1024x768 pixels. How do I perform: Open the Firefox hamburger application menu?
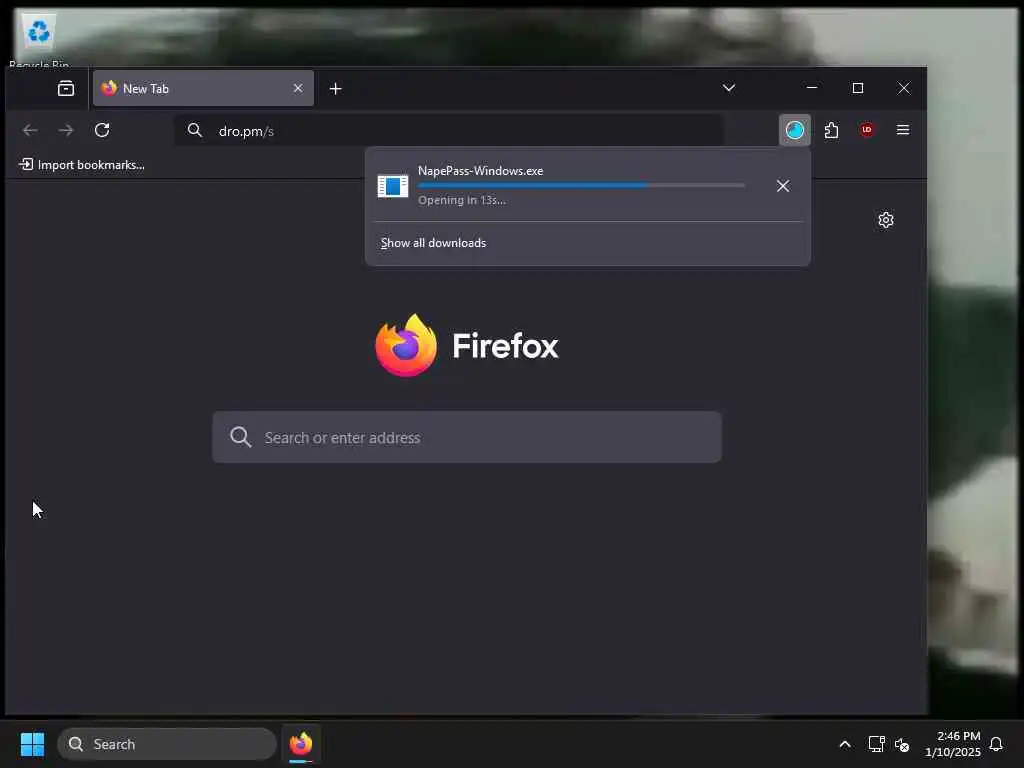[903, 130]
